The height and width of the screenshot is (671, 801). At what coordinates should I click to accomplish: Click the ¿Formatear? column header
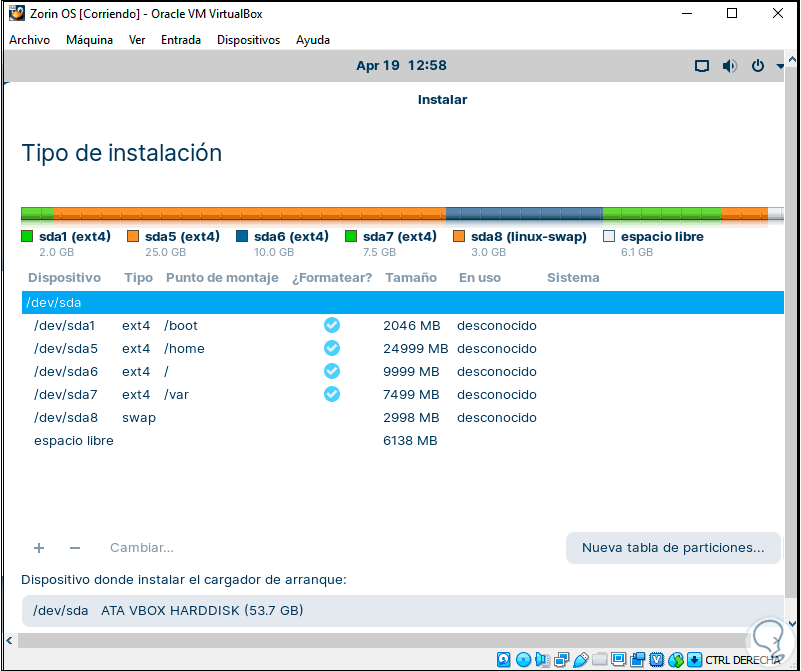point(332,278)
